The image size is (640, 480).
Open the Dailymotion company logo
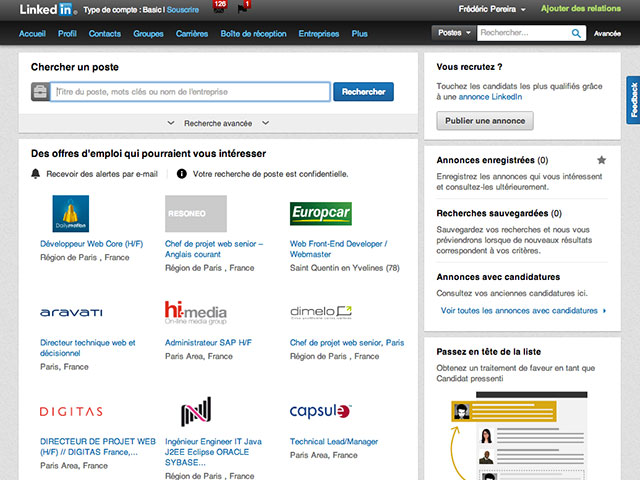point(71,213)
